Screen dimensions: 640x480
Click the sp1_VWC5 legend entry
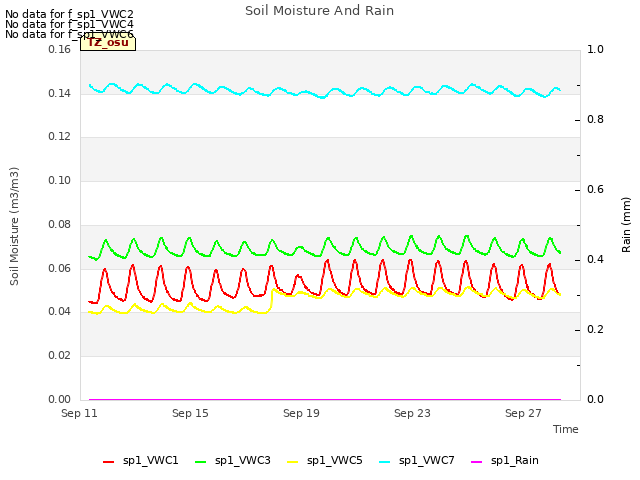click(324, 461)
